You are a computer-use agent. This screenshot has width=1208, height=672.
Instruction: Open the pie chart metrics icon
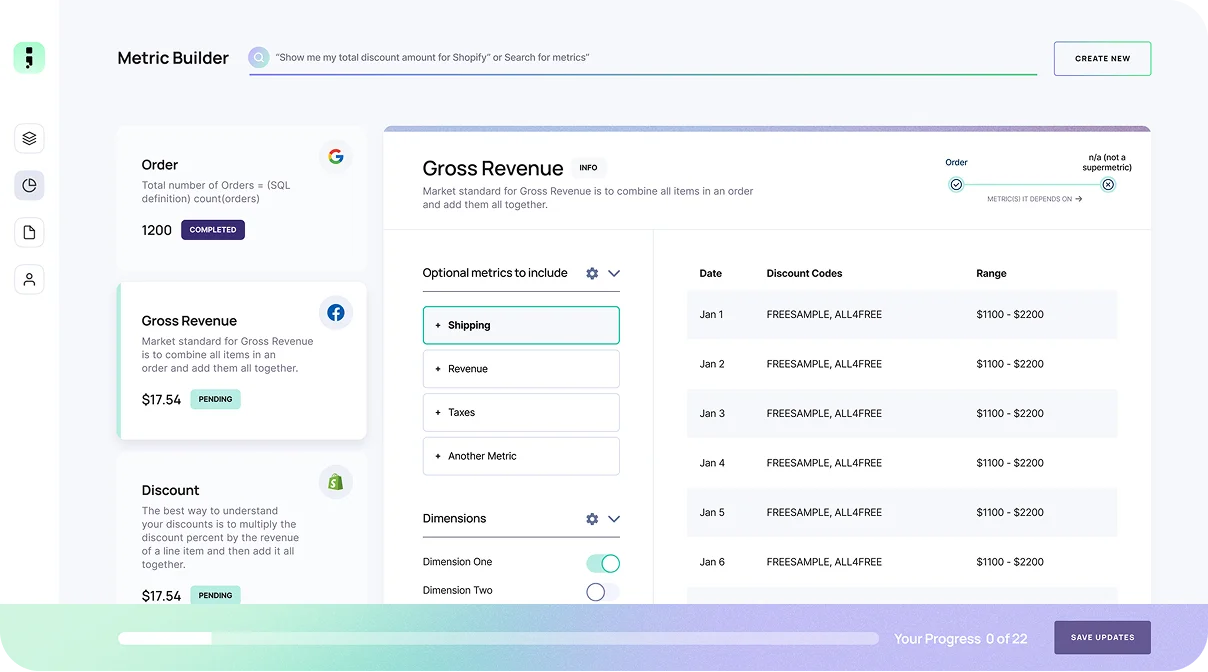(x=29, y=185)
